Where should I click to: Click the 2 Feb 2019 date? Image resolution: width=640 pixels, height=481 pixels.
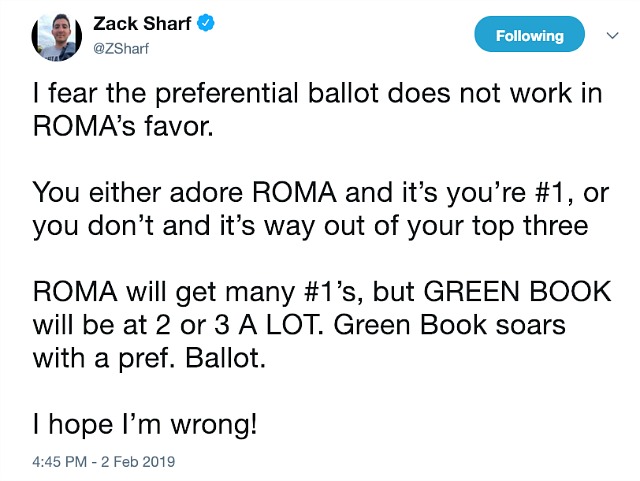tap(138, 462)
